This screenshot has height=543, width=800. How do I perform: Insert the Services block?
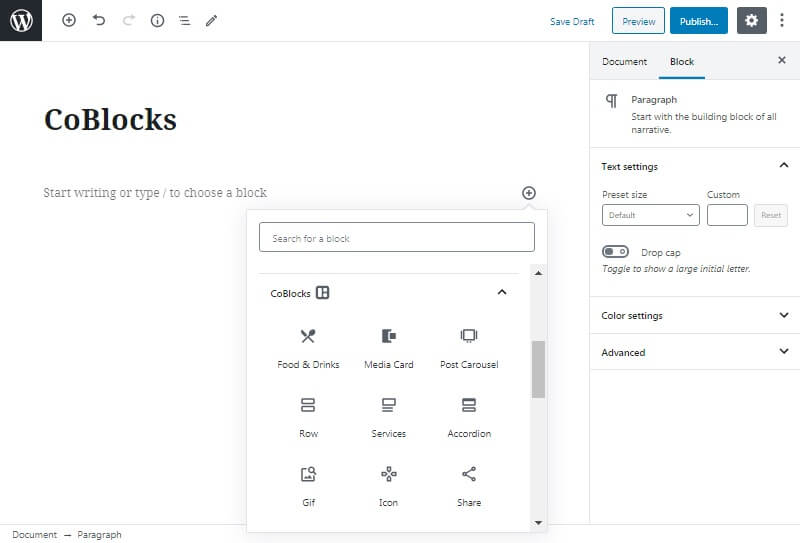pos(389,417)
